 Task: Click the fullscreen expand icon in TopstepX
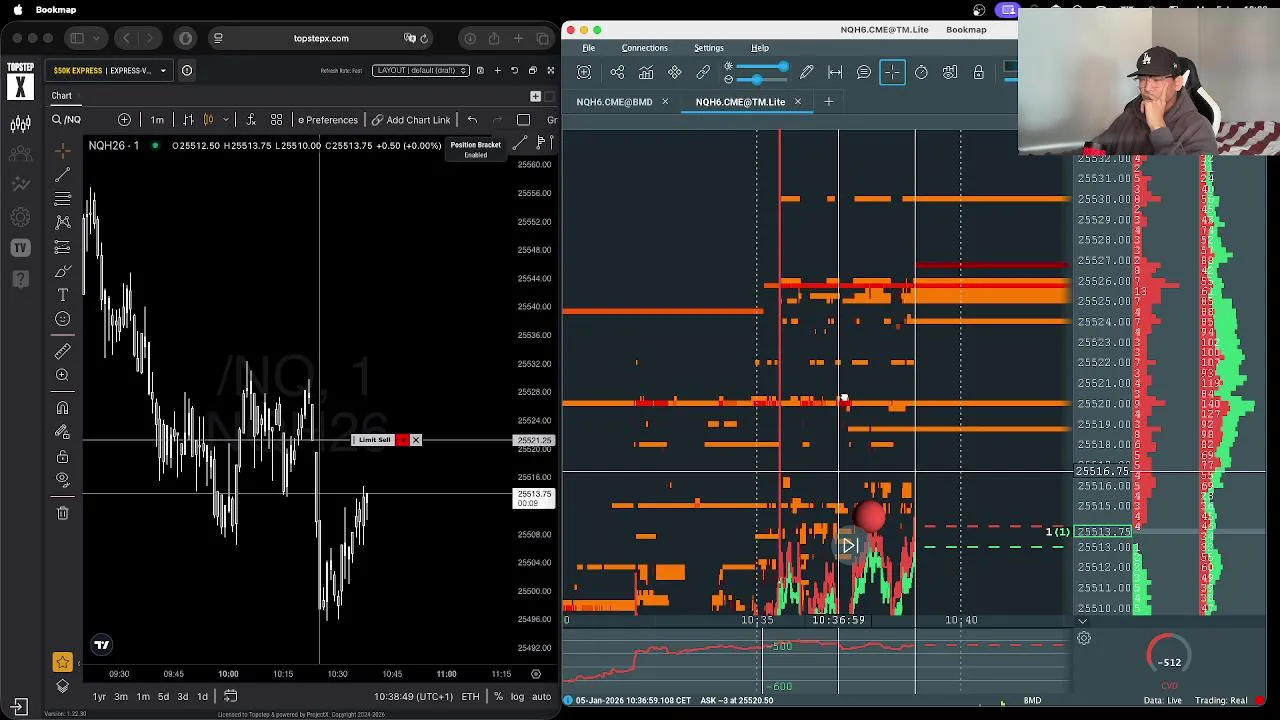tap(550, 70)
